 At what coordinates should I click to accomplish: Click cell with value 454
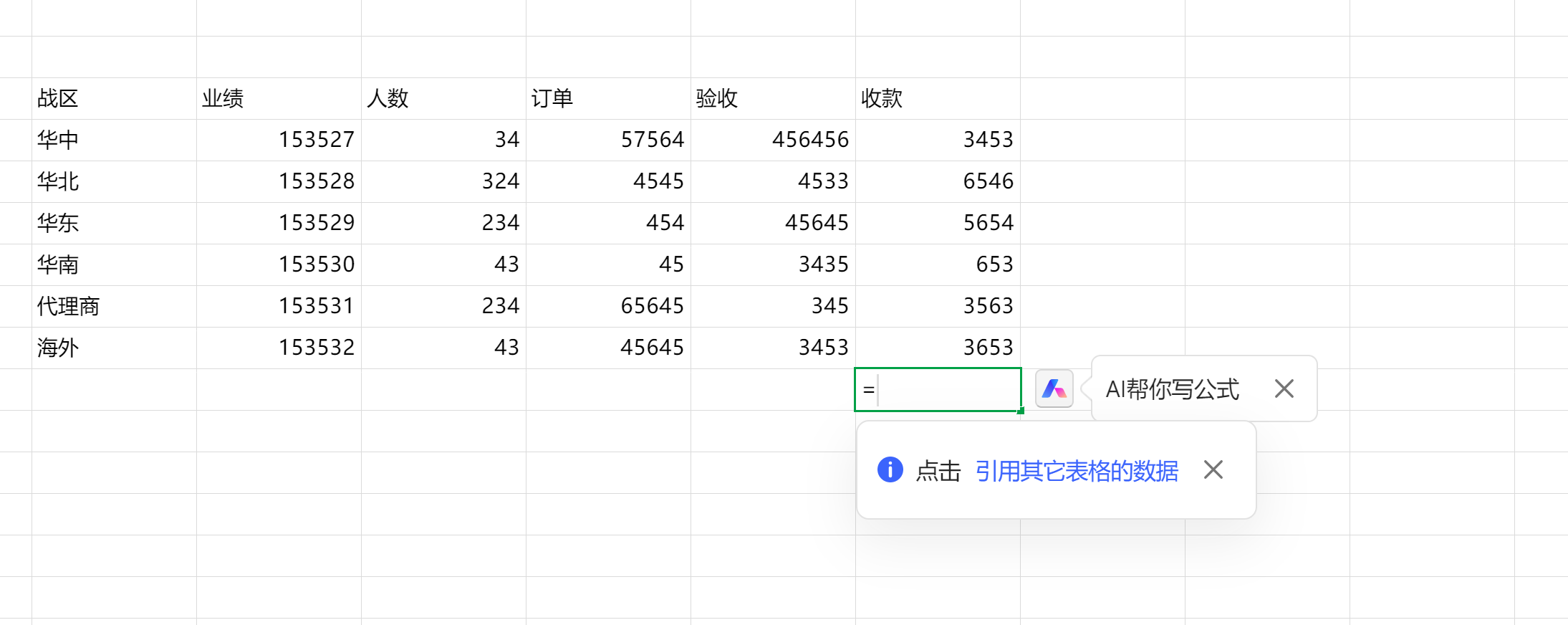click(x=608, y=223)
